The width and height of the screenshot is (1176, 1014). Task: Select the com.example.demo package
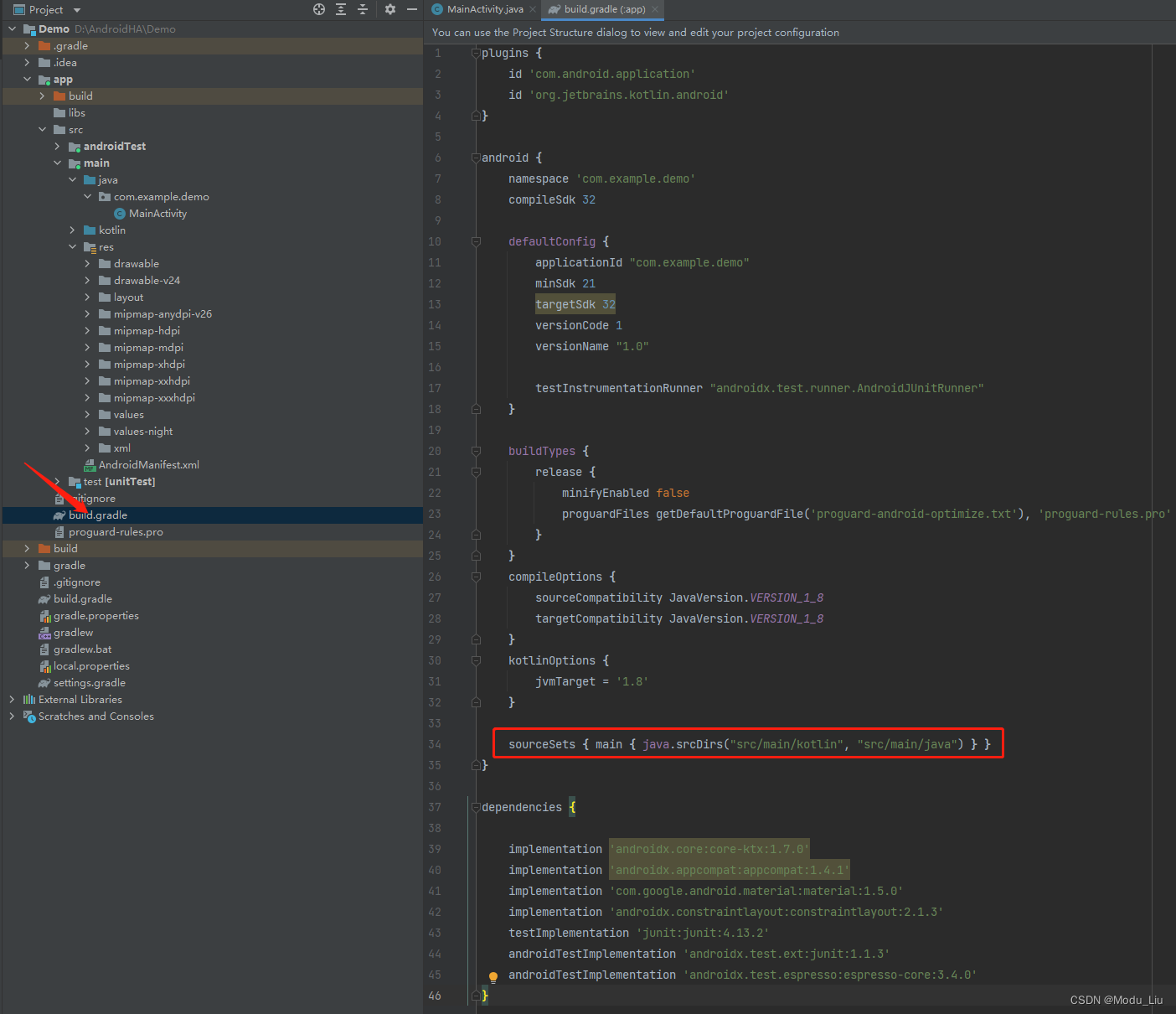[162, 197]
